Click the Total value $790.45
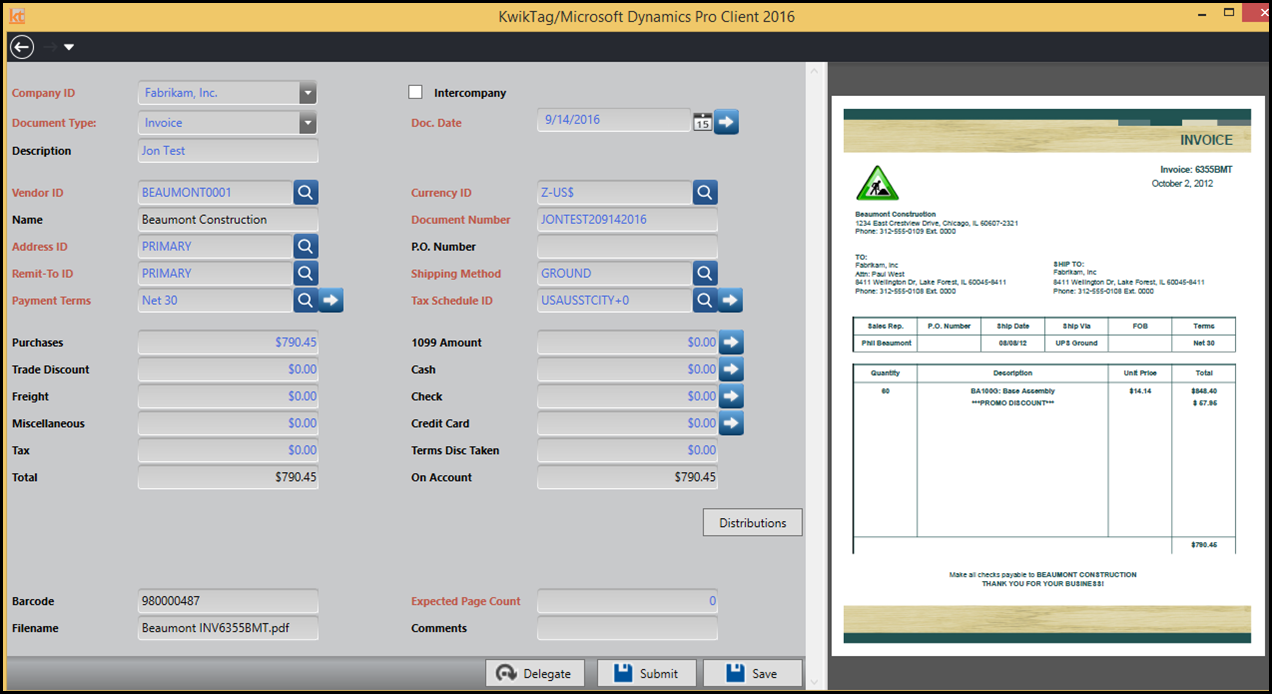Image resolution: width=1272 pixels, height=694 pixels. [228, 477]
